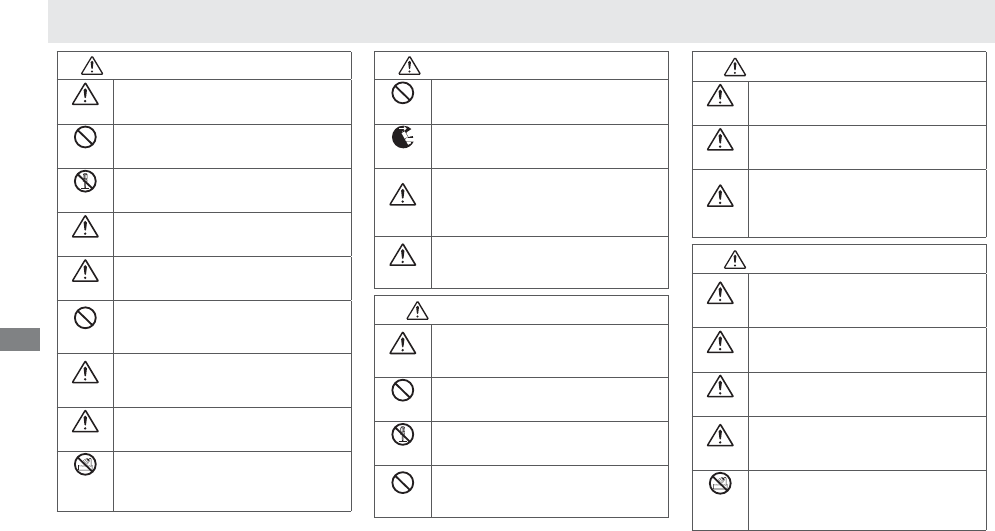
Task: Click the gray title bar across the top
Action: point(520,21)
